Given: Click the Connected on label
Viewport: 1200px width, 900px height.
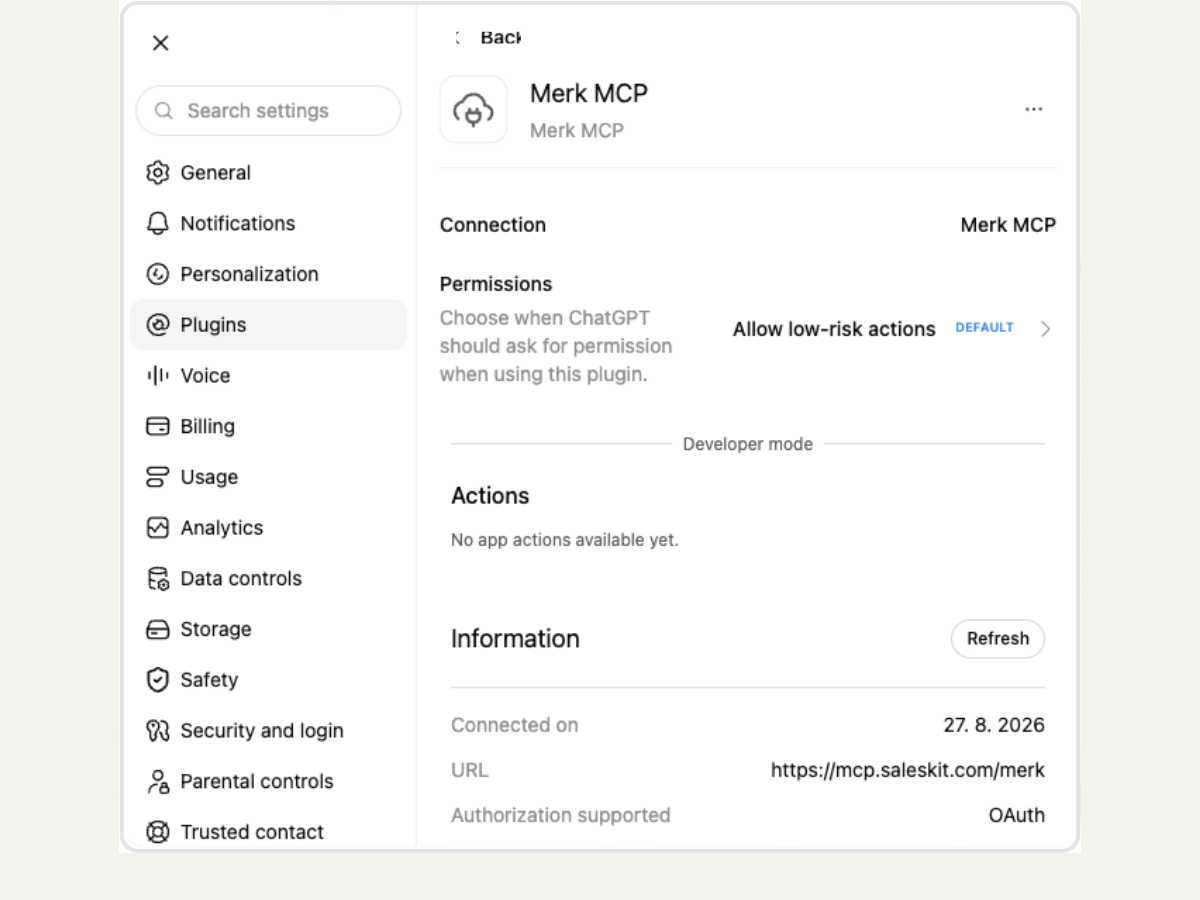Looking at the screenshot, I should tap(515, 725).
